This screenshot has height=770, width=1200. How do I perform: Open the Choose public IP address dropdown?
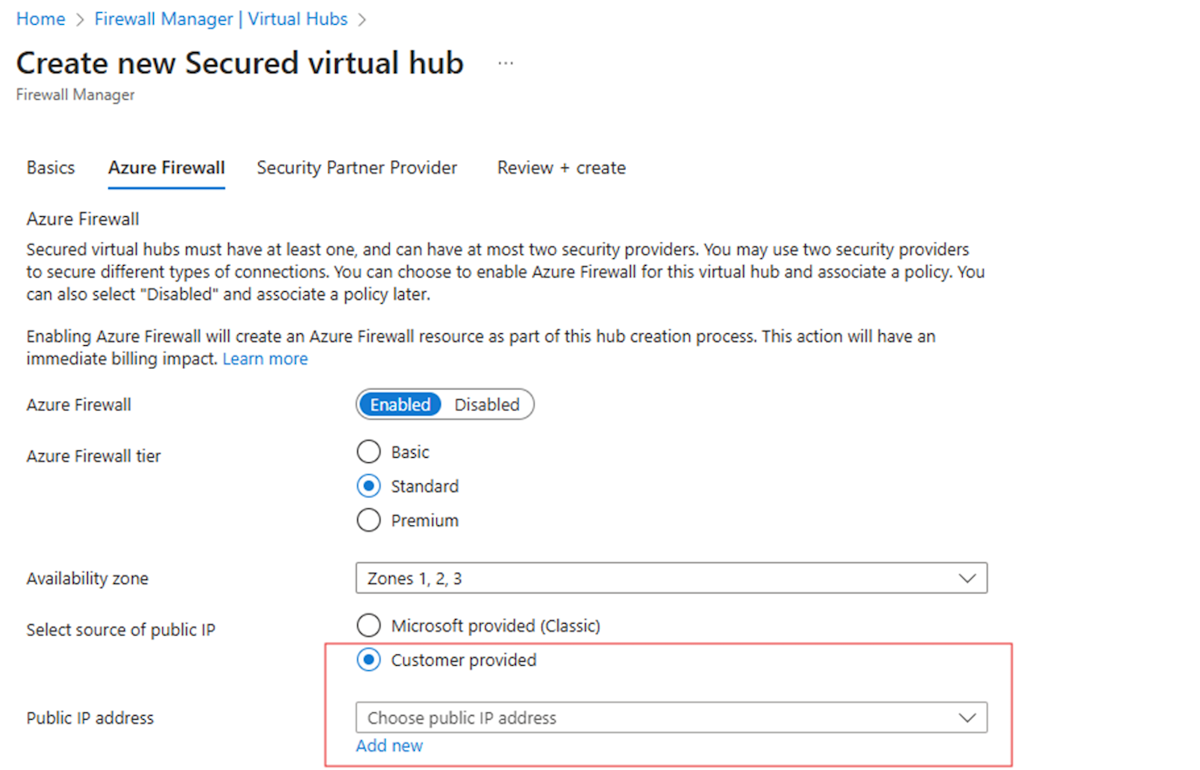coord(670,717)
